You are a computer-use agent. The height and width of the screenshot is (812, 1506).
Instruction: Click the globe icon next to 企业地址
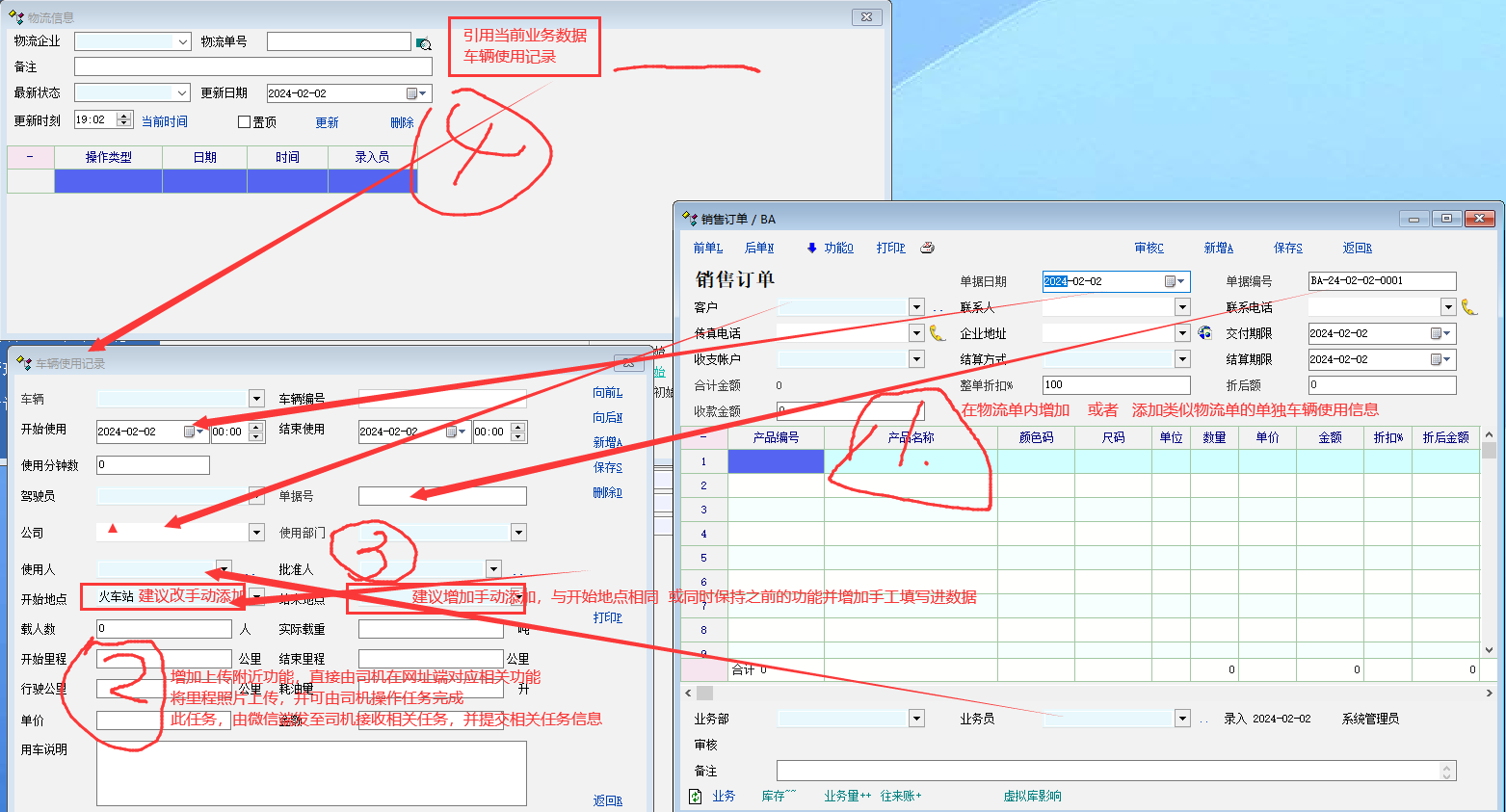pyautogui.click(x=1205, y=333)
